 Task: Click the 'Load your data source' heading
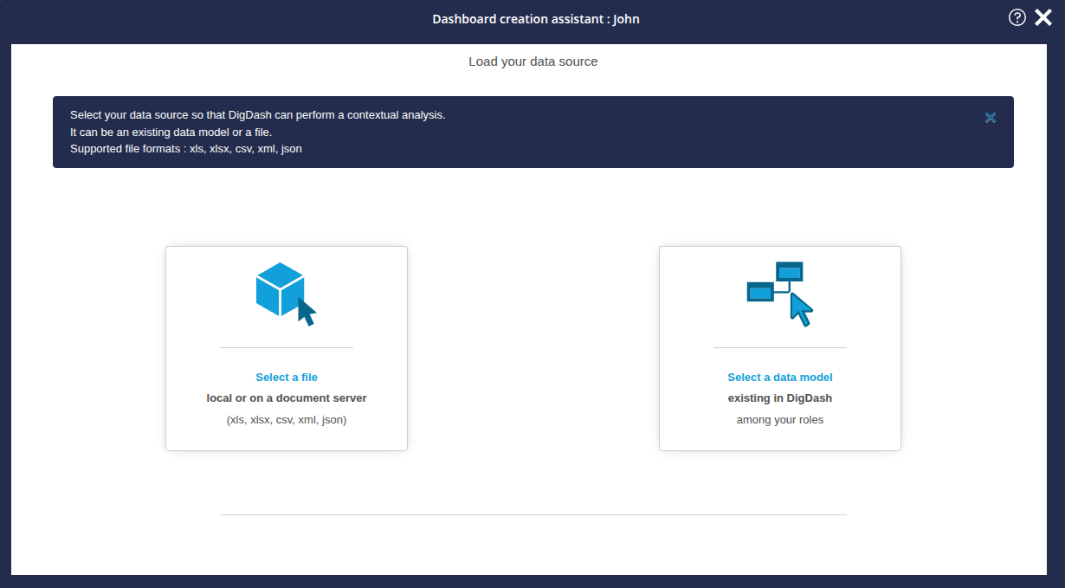click(x=533, y=62)
